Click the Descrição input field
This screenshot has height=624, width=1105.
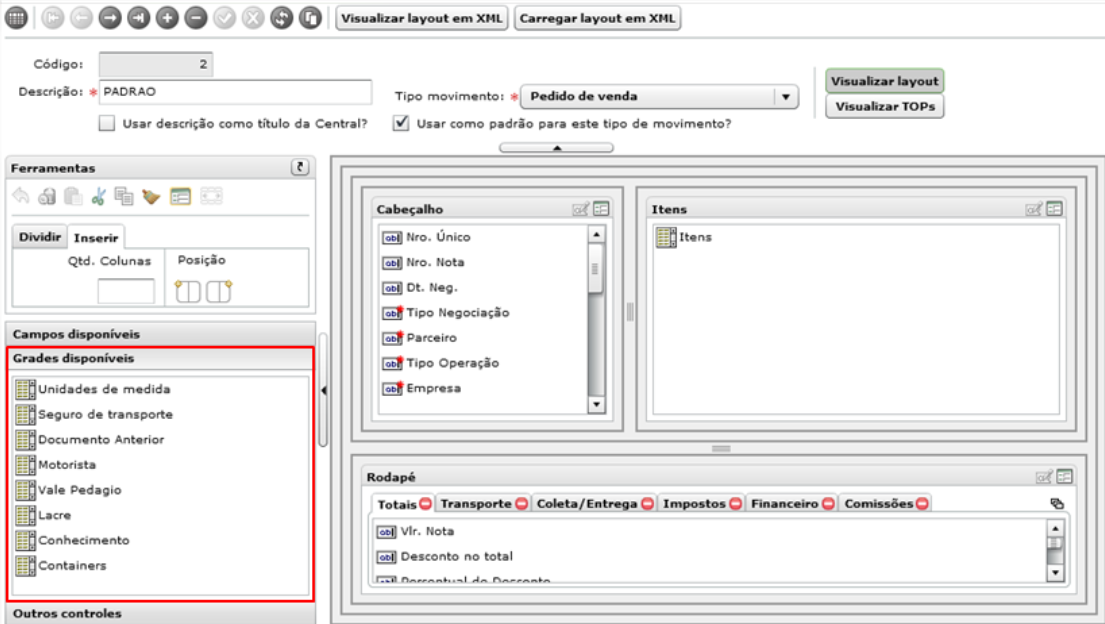click(235, 92)
